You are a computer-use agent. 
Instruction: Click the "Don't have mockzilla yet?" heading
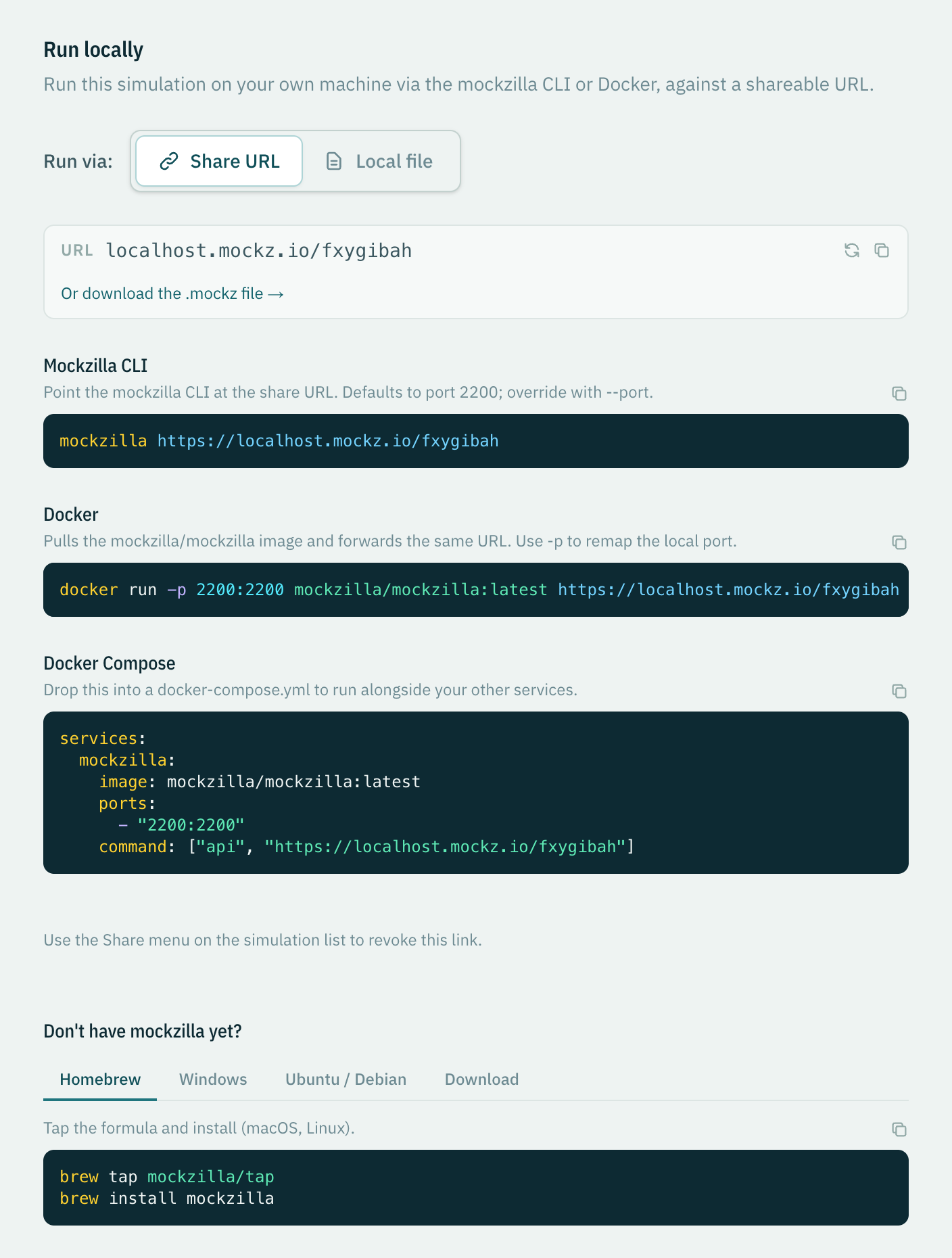point(143,1031)
